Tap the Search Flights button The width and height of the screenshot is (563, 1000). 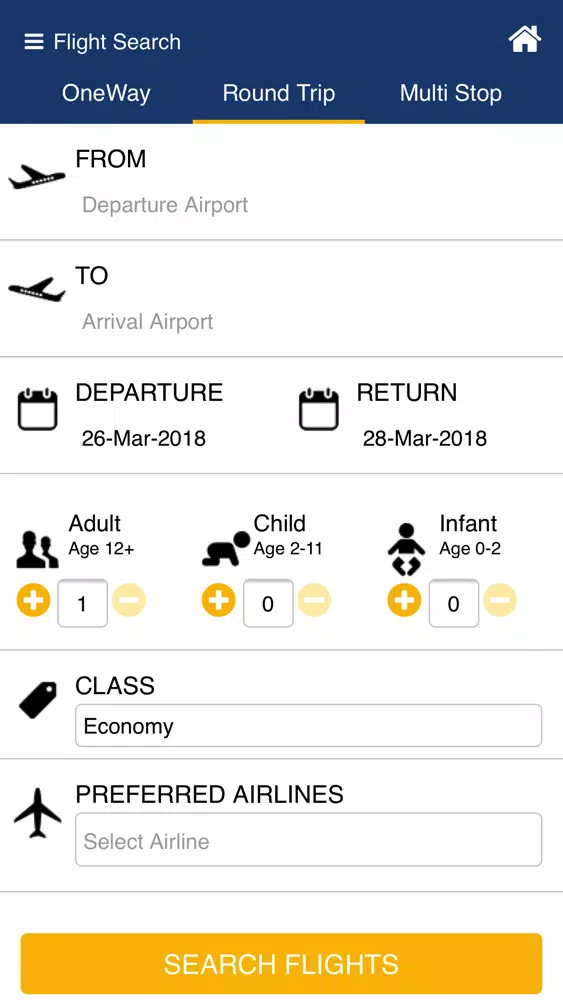(x=281, y=964)
